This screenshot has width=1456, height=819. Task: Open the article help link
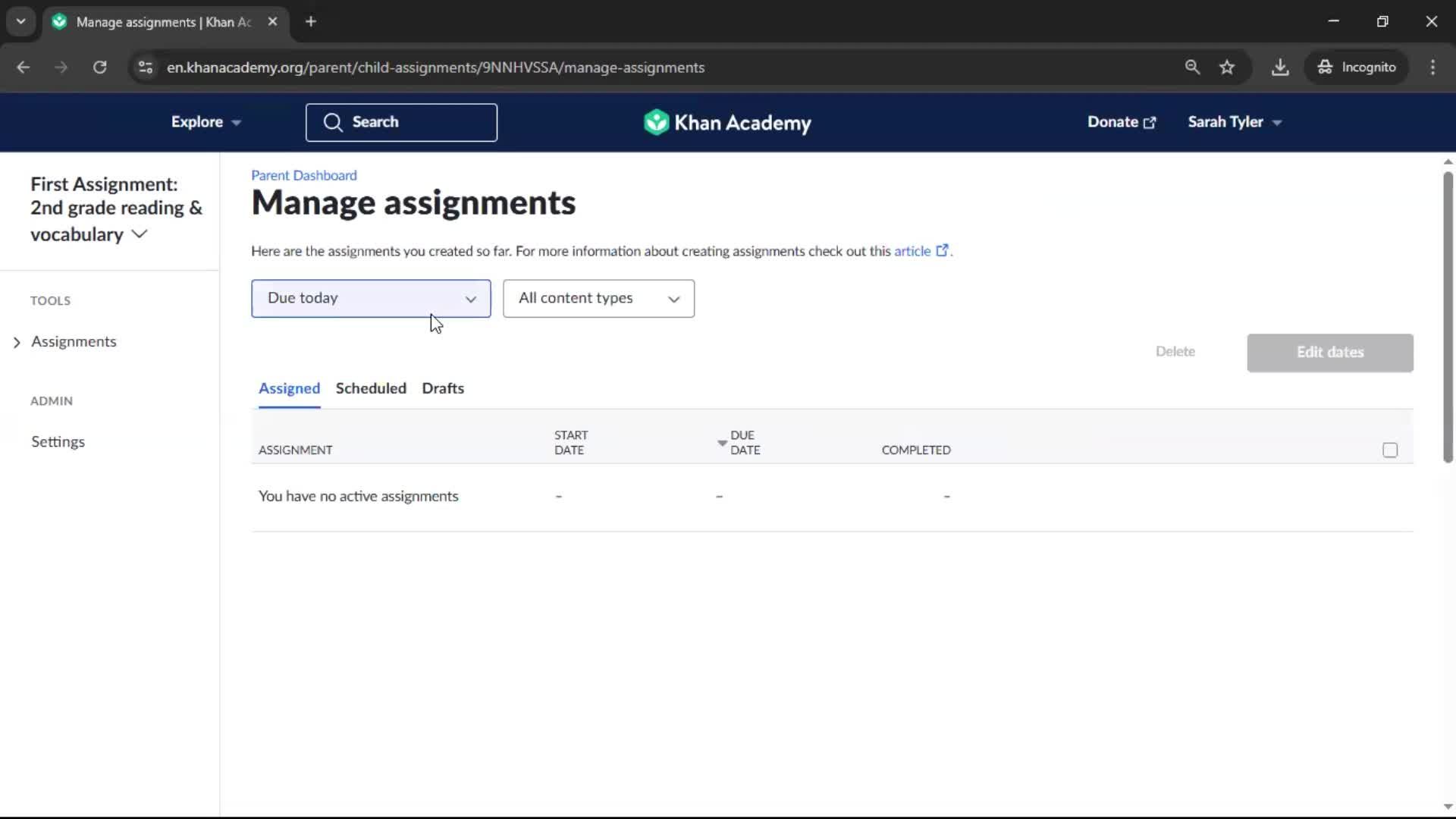tap(912, 251)
